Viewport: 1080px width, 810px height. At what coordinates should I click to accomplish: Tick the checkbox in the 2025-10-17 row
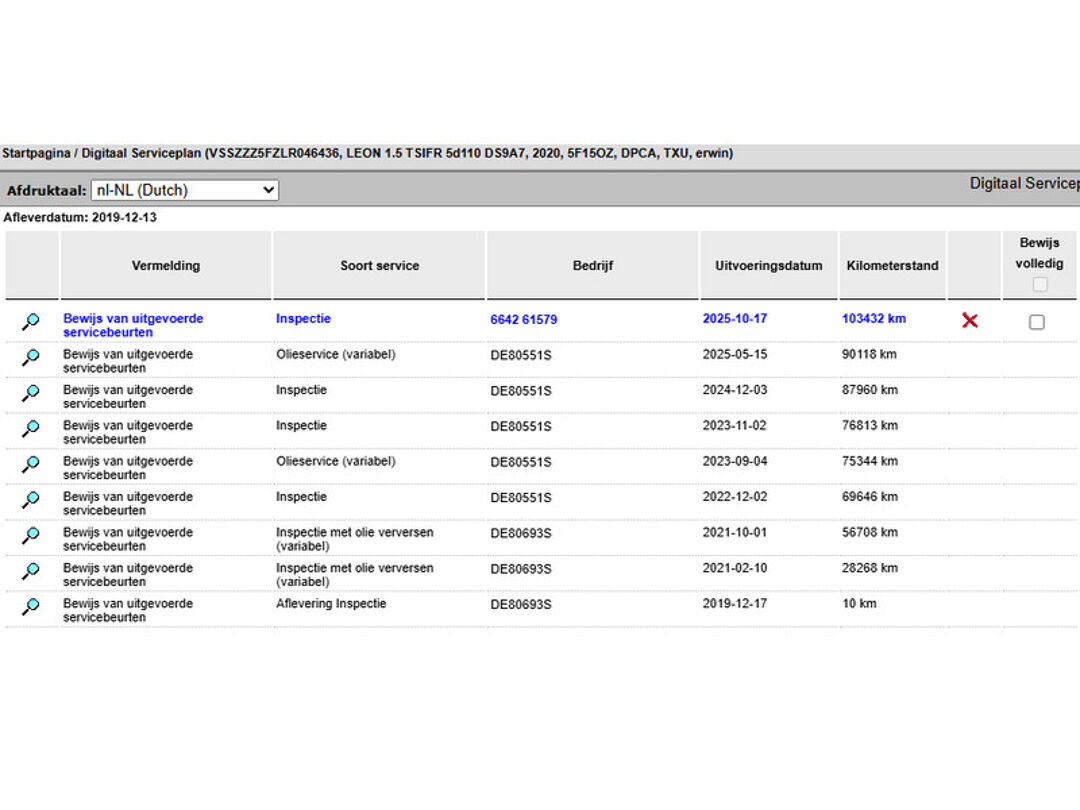pos(1037,322)
